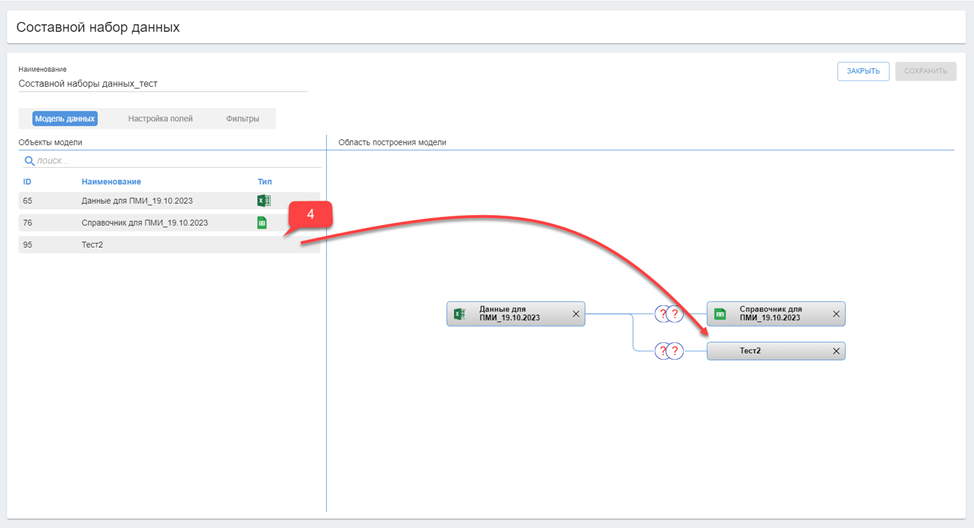Image resolution: width=974 pixels, height=528 pixels.
Task: Open the join settings icon for the Справочник link
Action: (668, 314)
